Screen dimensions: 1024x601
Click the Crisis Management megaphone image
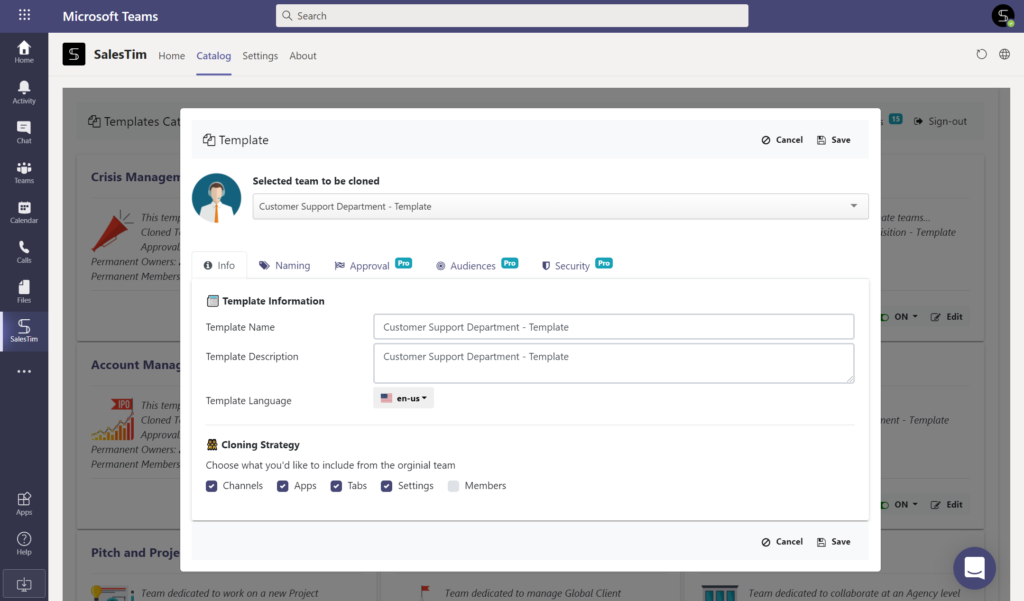(x=112, y=231)
